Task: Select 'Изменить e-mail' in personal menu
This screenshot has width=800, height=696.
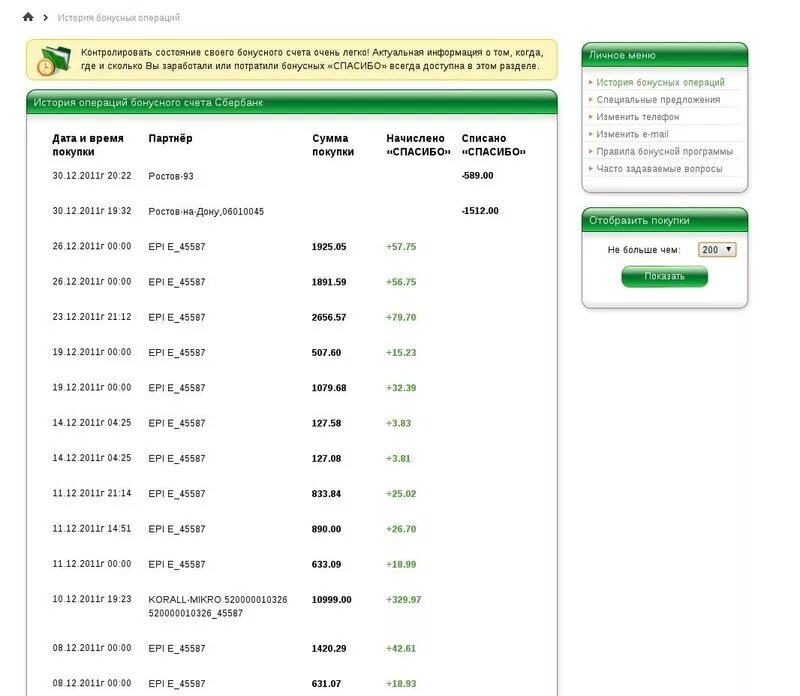Action: coord(632,134)
